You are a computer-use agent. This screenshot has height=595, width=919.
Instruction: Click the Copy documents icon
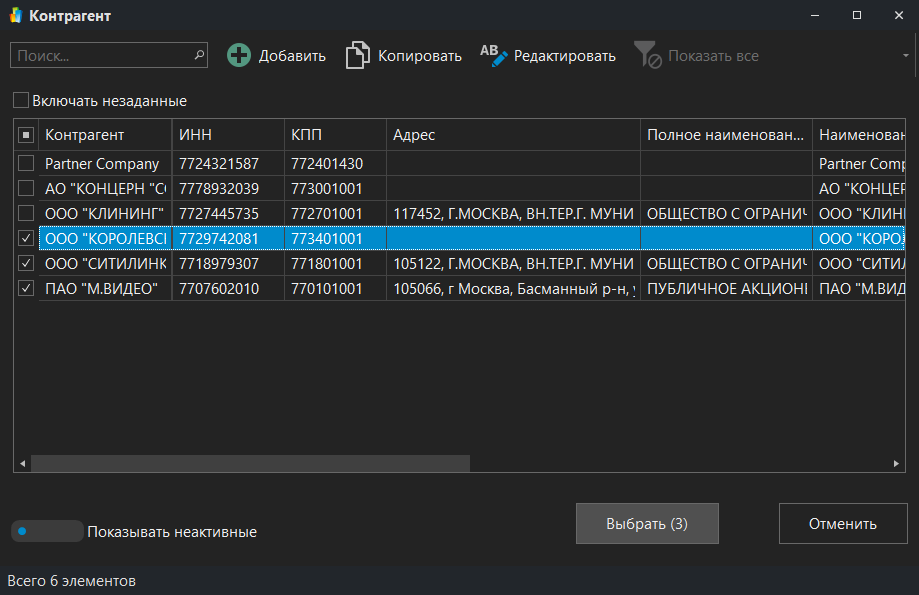358,56
